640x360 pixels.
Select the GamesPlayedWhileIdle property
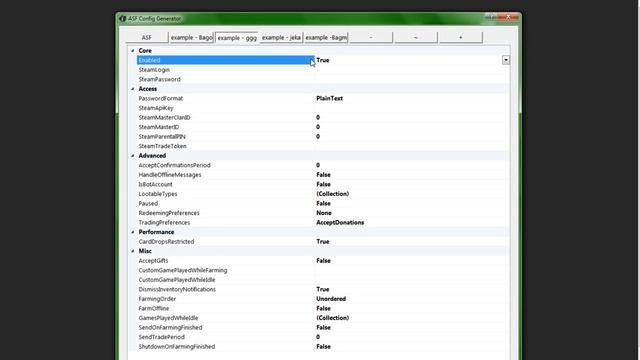(168, 318)
